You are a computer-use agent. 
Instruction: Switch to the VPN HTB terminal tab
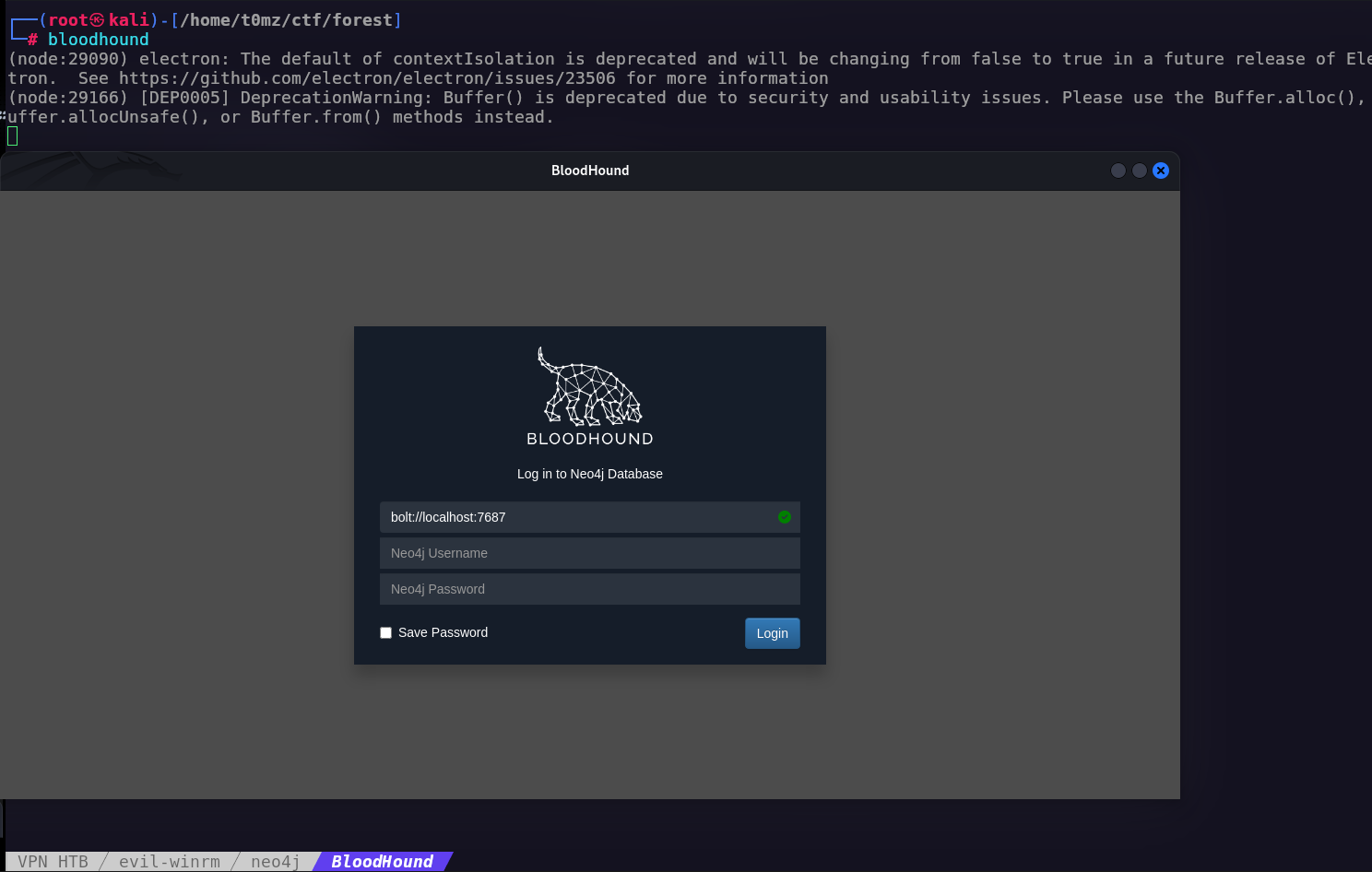click(53, 862)
